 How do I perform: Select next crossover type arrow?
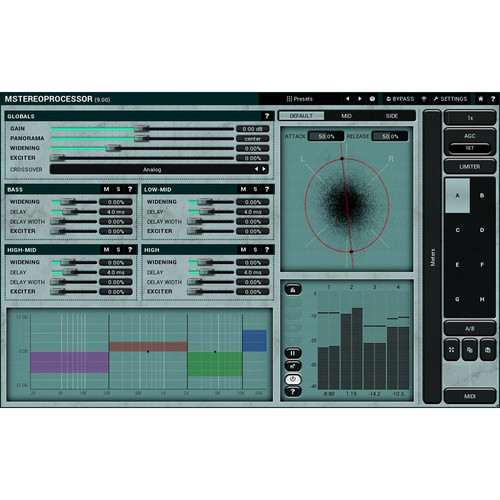pos(264,169)
